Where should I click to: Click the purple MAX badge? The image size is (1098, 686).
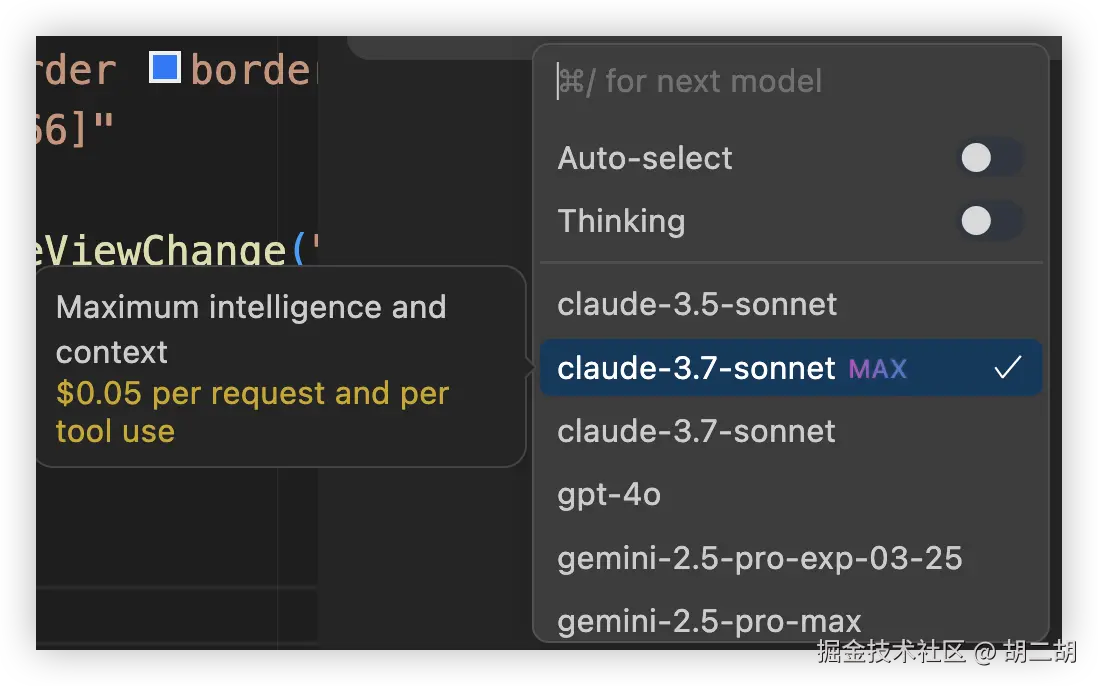(x=877, y=369)
